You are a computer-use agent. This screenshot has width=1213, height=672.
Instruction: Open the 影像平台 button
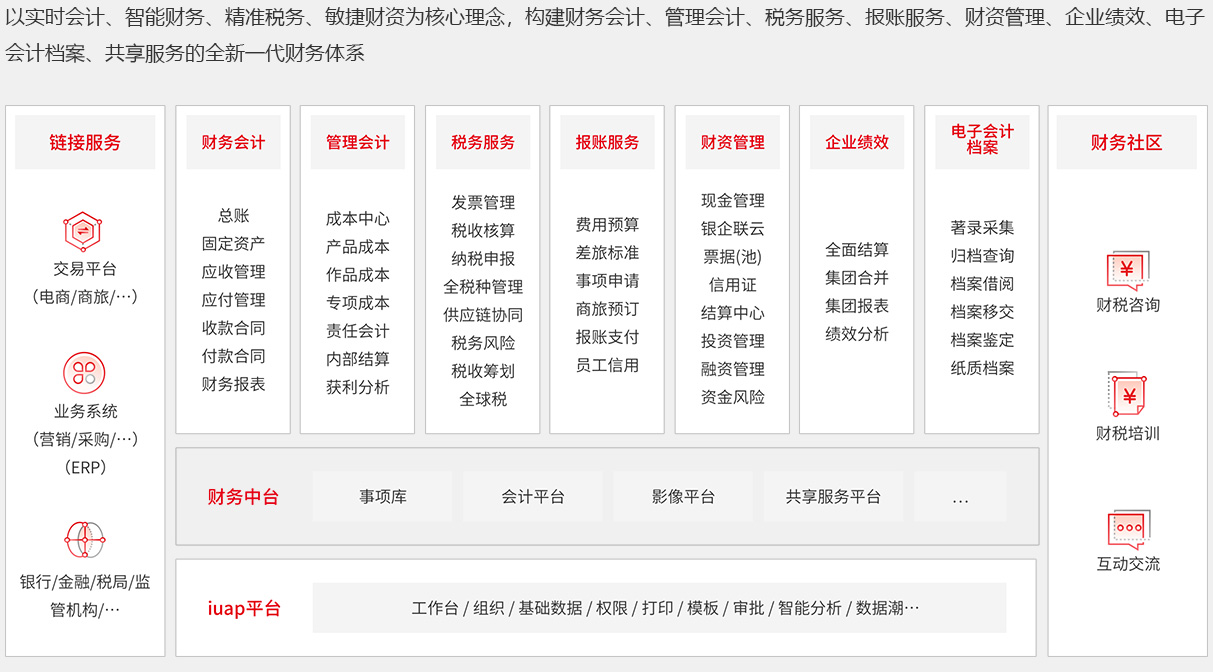[683, 497]
